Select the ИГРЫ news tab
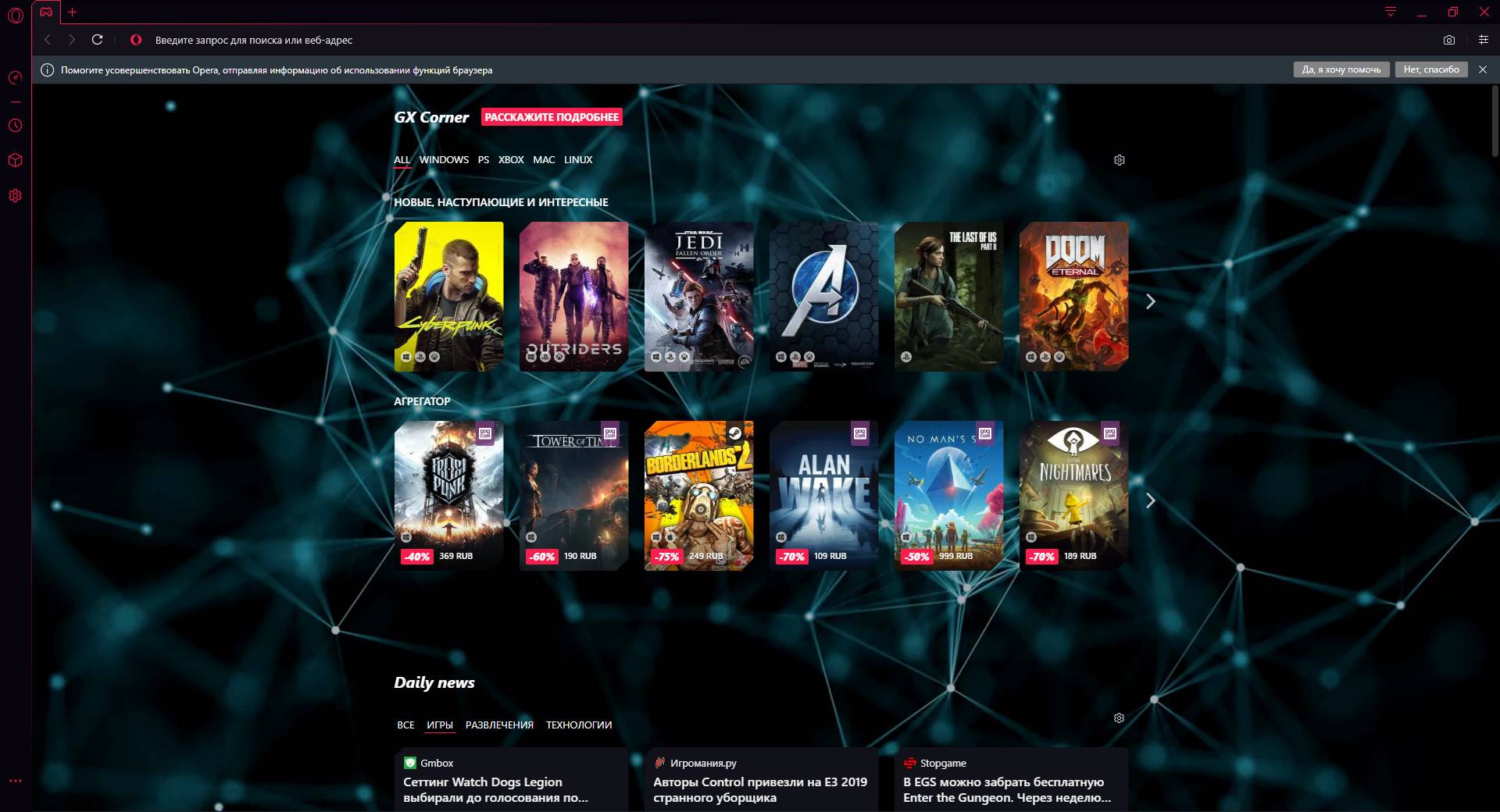1500x812 pixels. point(440,725)
